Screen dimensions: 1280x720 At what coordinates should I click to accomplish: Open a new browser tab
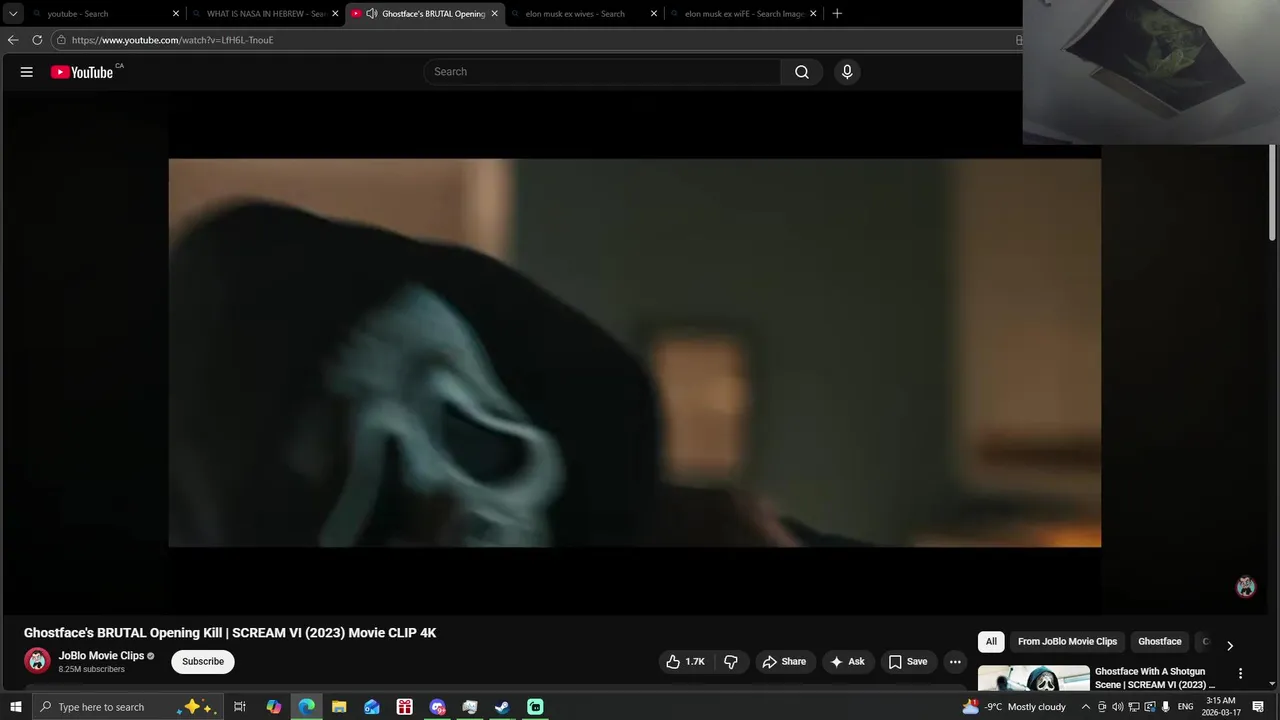[x=837, y=14]
